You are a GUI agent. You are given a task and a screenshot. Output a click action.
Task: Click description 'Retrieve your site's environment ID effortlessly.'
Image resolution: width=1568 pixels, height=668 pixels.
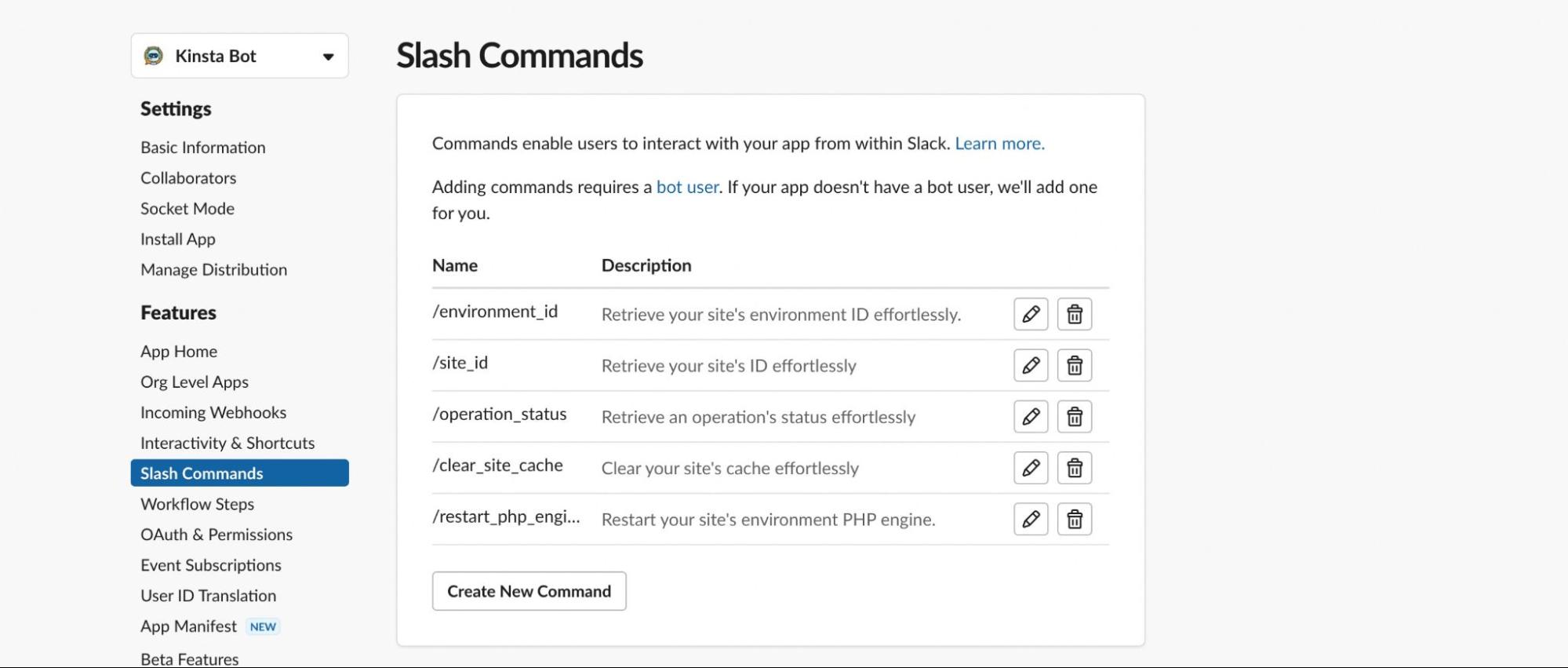pyautogui.click(x=781, y=315)
